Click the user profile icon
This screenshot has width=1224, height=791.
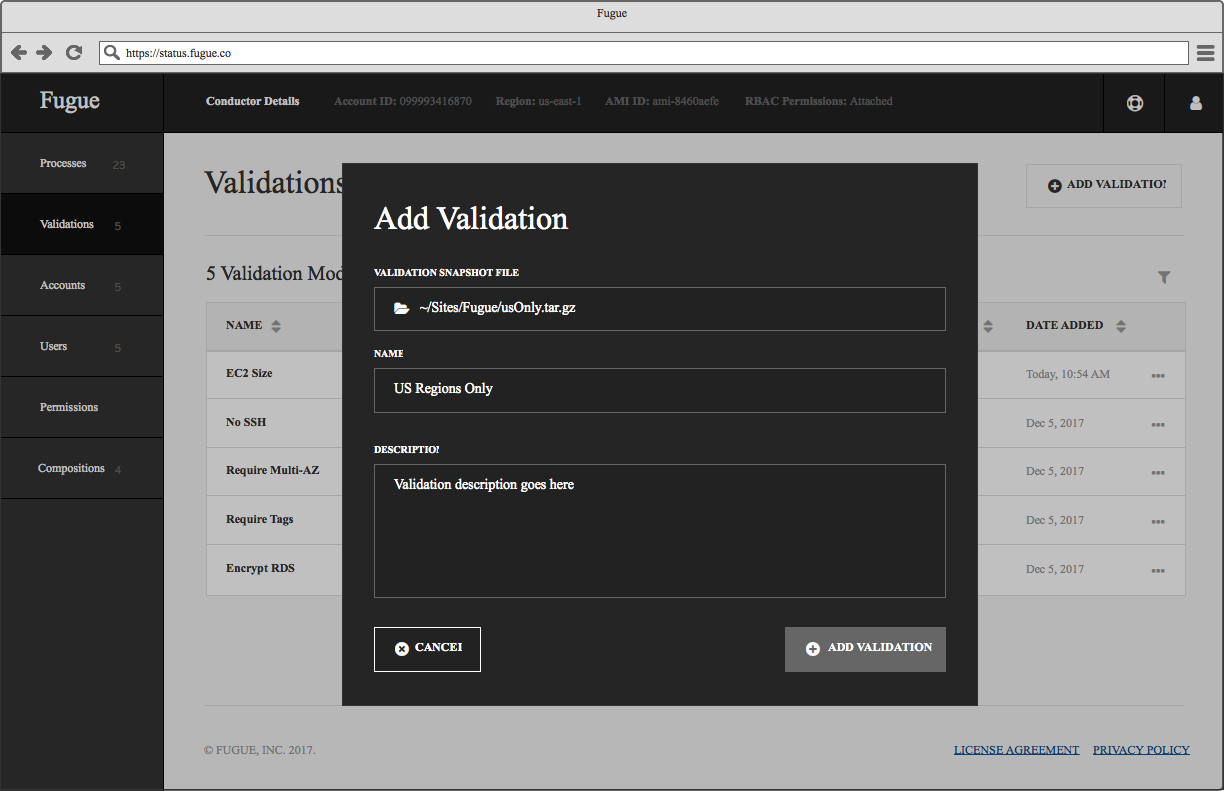point(1194,101)
